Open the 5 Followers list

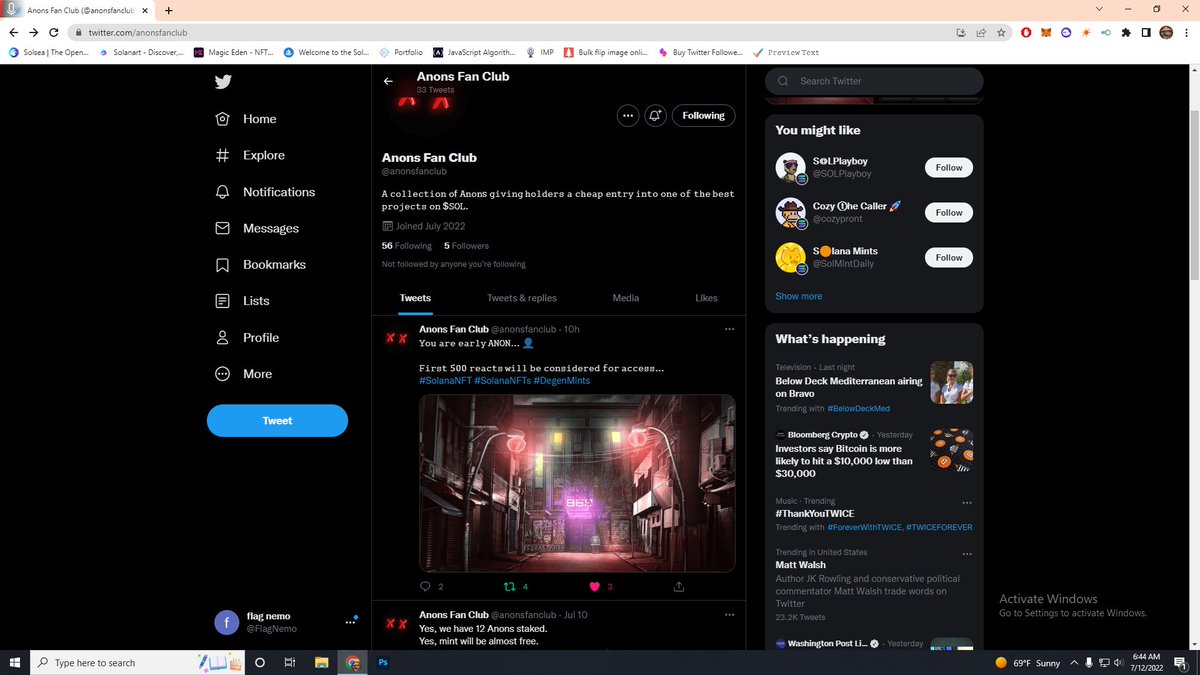tap(466, 246)
